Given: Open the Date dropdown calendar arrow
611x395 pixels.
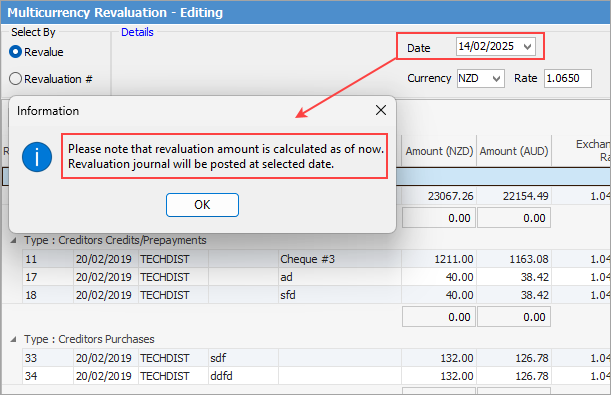Looking at the screenshot, I should pyautogui.click(x=528, y=47).
